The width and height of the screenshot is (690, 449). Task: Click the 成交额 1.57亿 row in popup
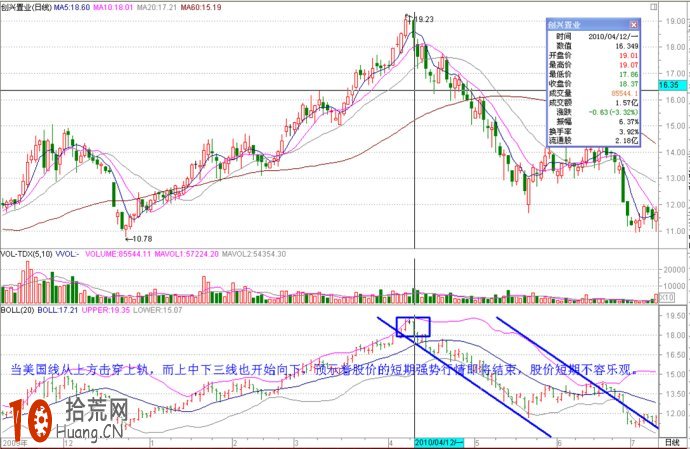pyautogui.click(x=593, y=103)
